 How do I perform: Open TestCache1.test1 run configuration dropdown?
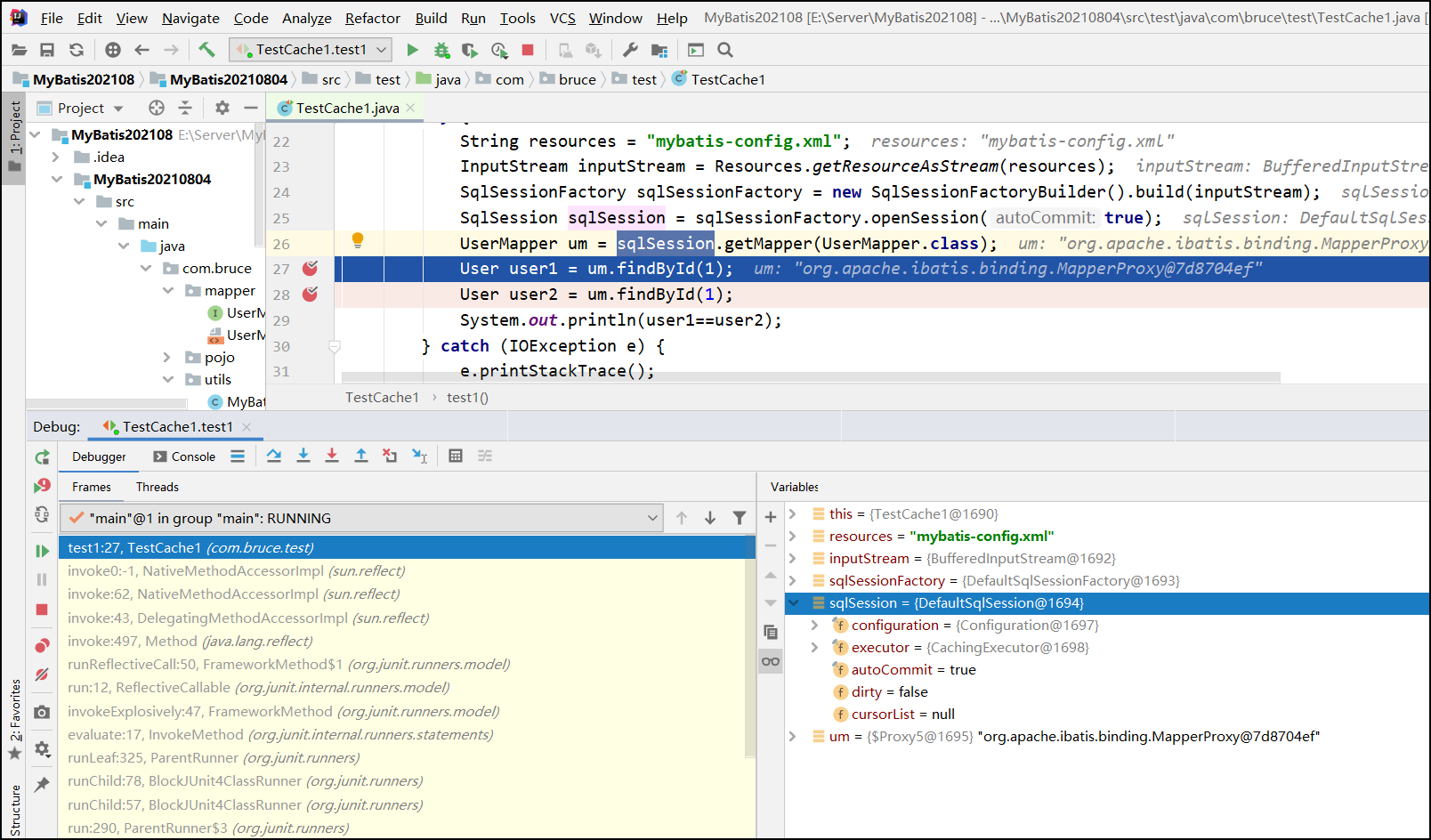(311, 50)
